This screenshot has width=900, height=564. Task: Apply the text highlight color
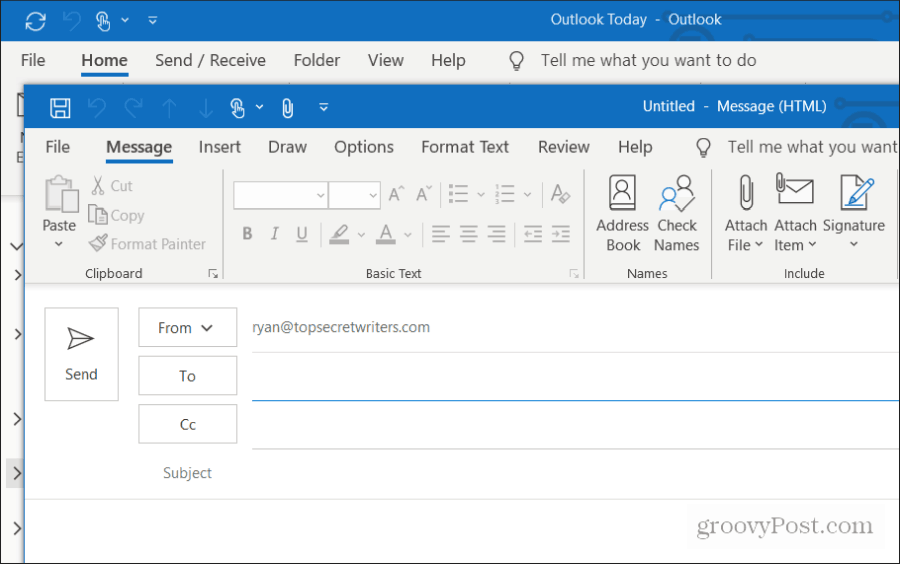(x=339, y=234)
